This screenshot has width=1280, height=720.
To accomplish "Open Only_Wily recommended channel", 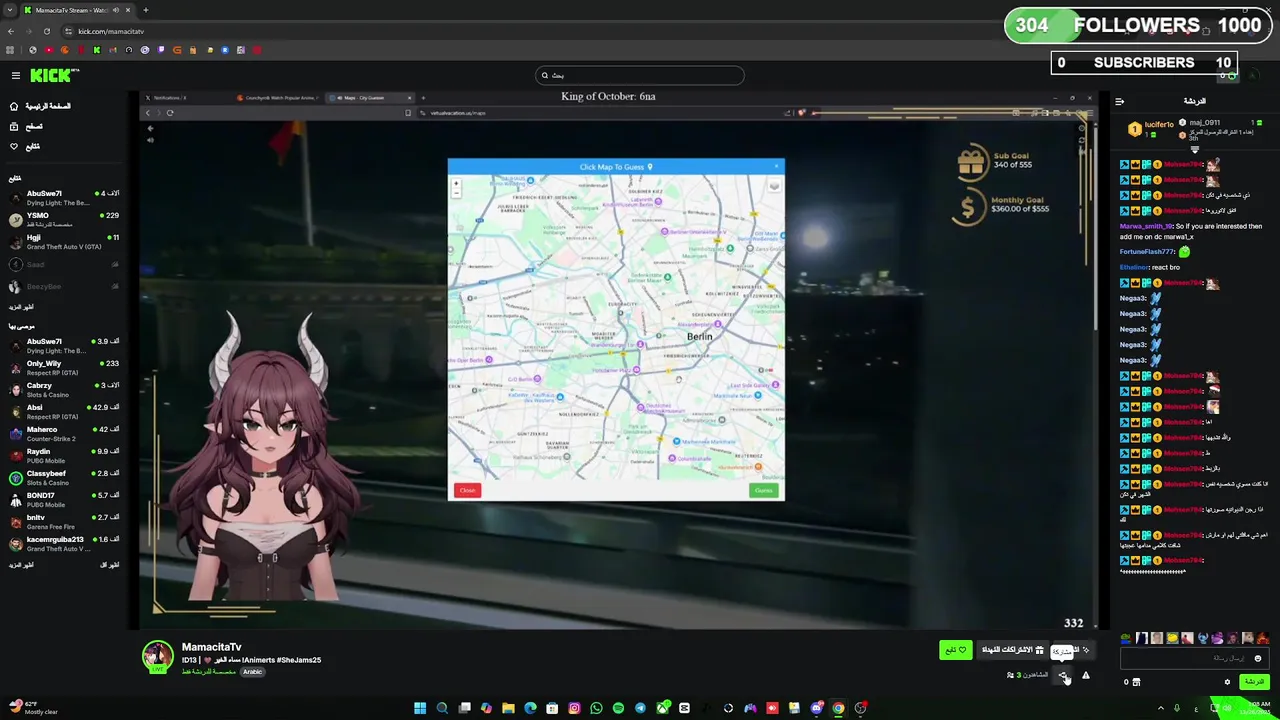I will pyautogui.click(x=65, y=367).
